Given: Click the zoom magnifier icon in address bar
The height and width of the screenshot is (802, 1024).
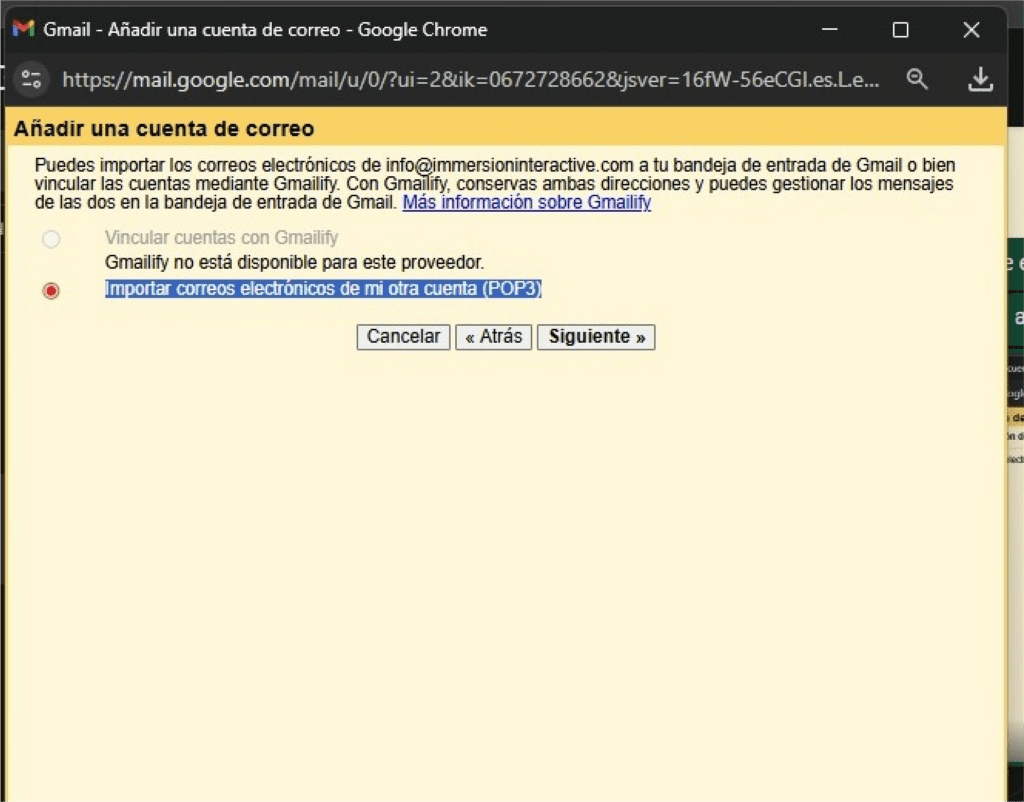Looking at the screenshot, I should (917, 79).
